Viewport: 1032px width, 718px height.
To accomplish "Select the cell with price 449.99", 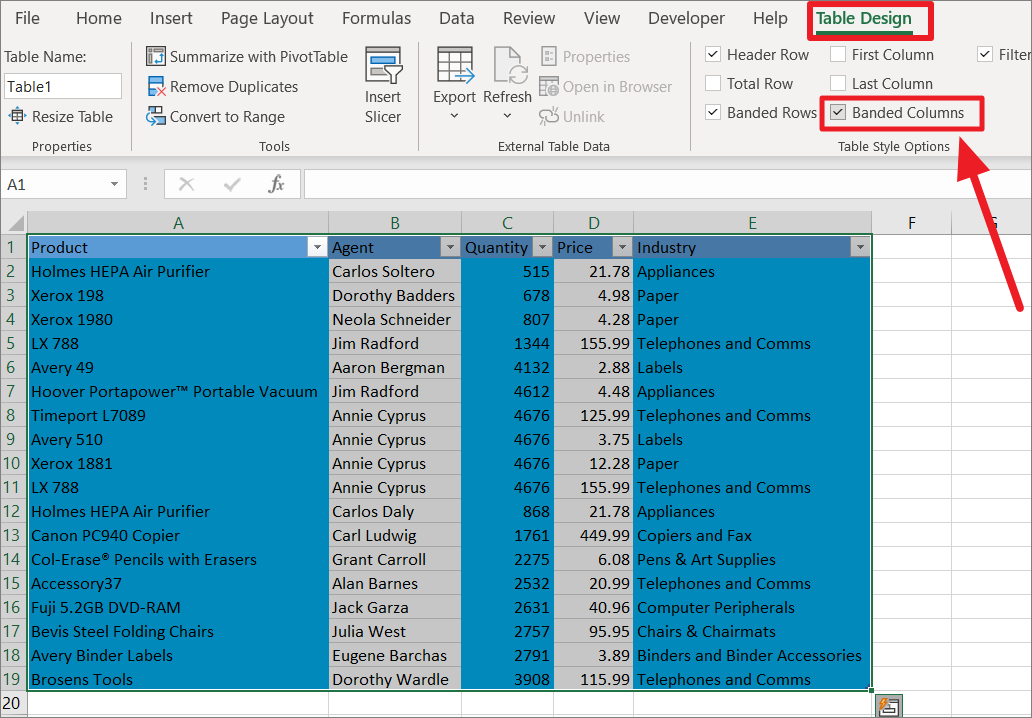I will [594, 536].
